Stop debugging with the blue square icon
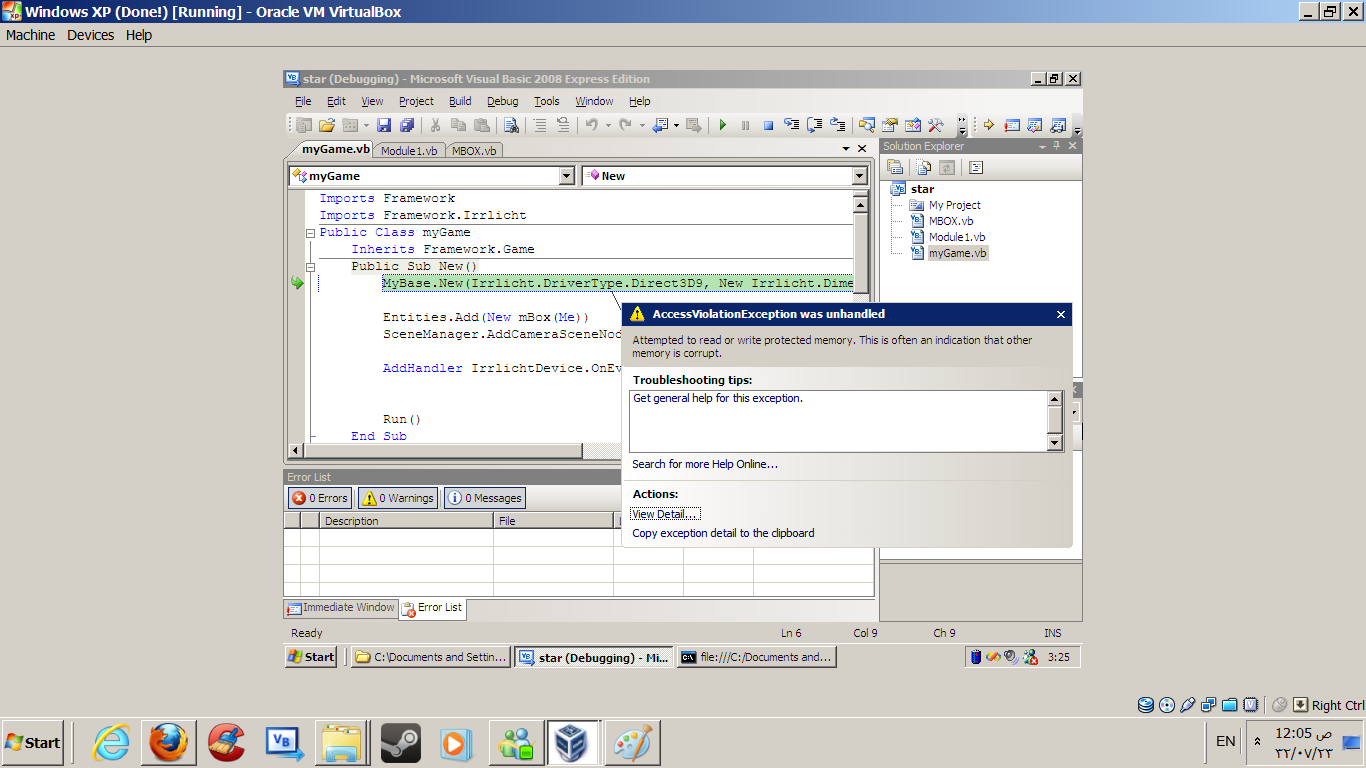1366x768 pixels. pyautogui.click(x=768, y=125)
